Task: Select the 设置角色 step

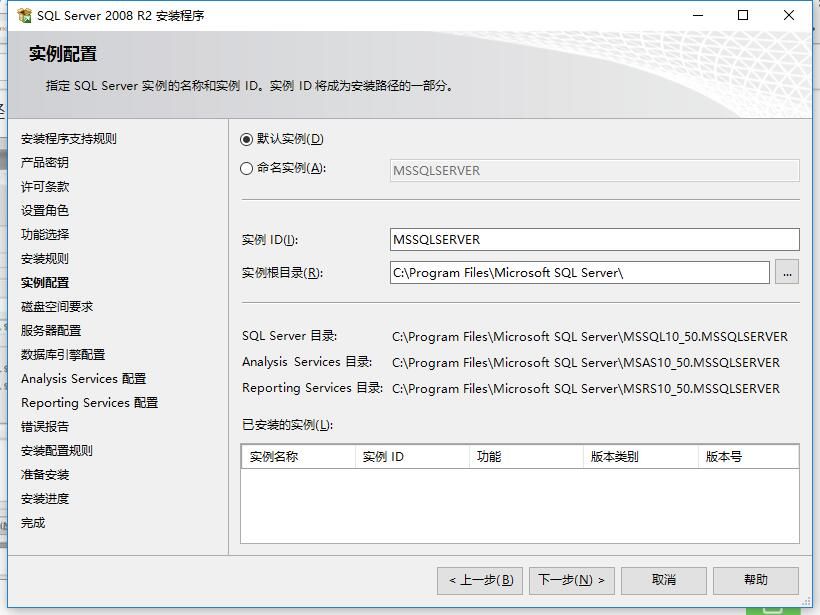Action: (44, 211)
